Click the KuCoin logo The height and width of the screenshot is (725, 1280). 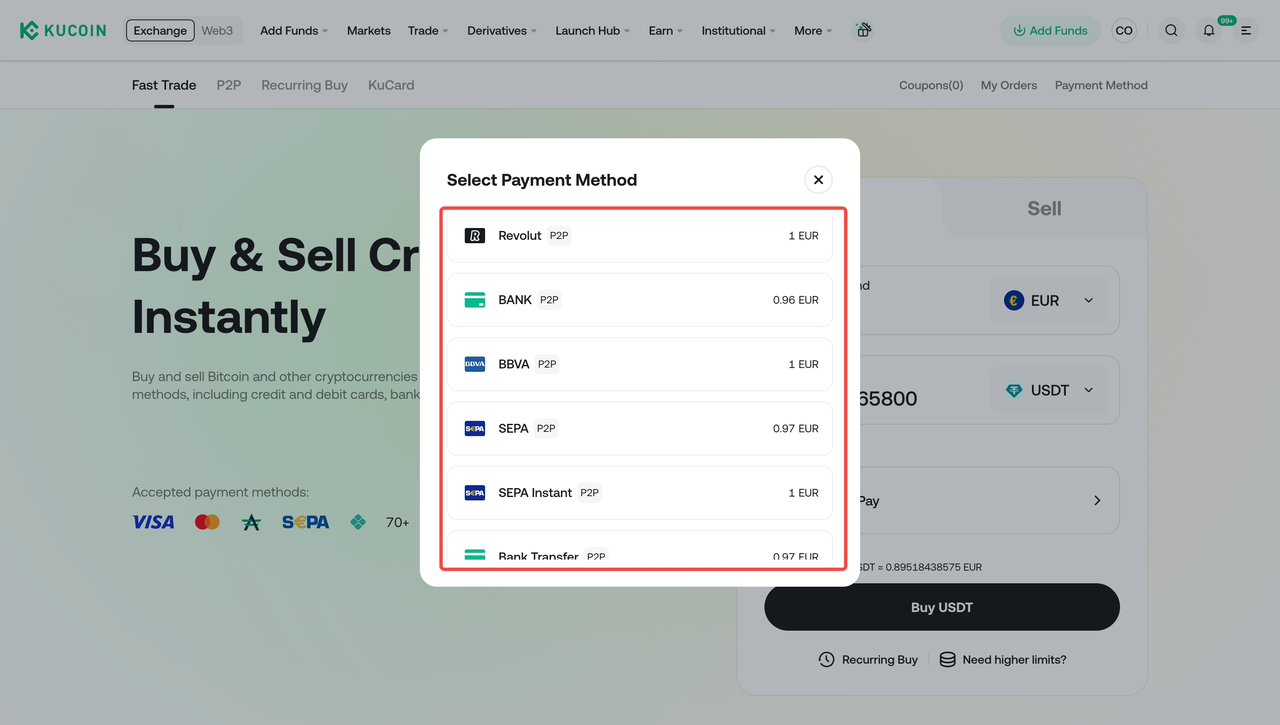coord(63,30)
